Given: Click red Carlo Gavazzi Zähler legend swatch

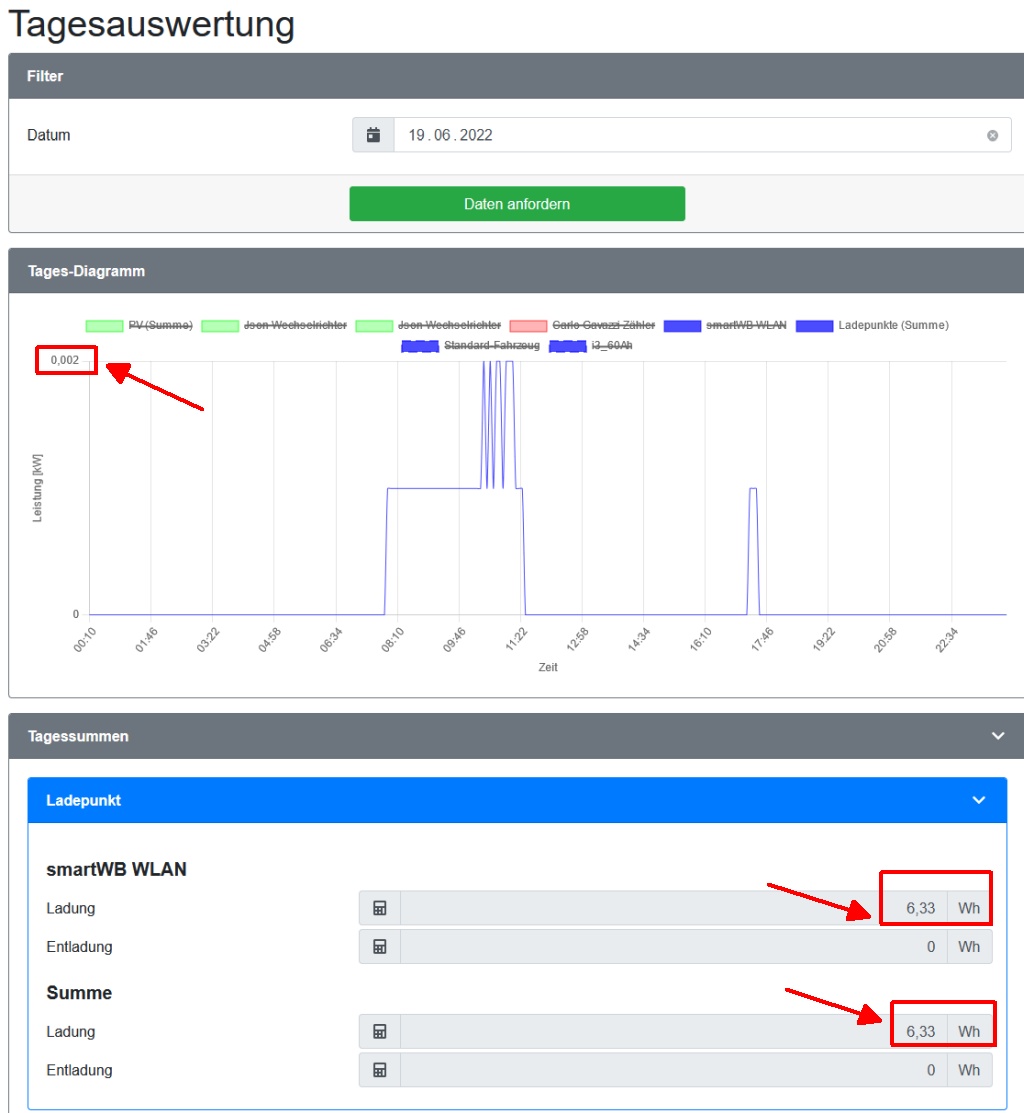Looking at the screenshot, I should tap(527, 325).
